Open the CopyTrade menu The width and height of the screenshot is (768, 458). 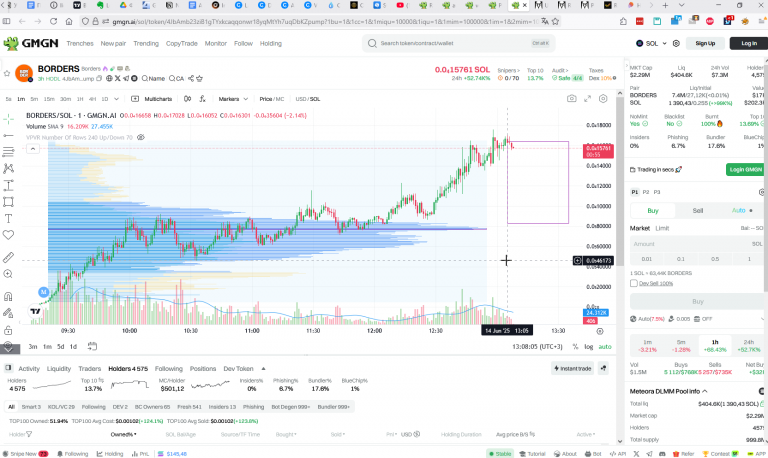pos(182,44)
